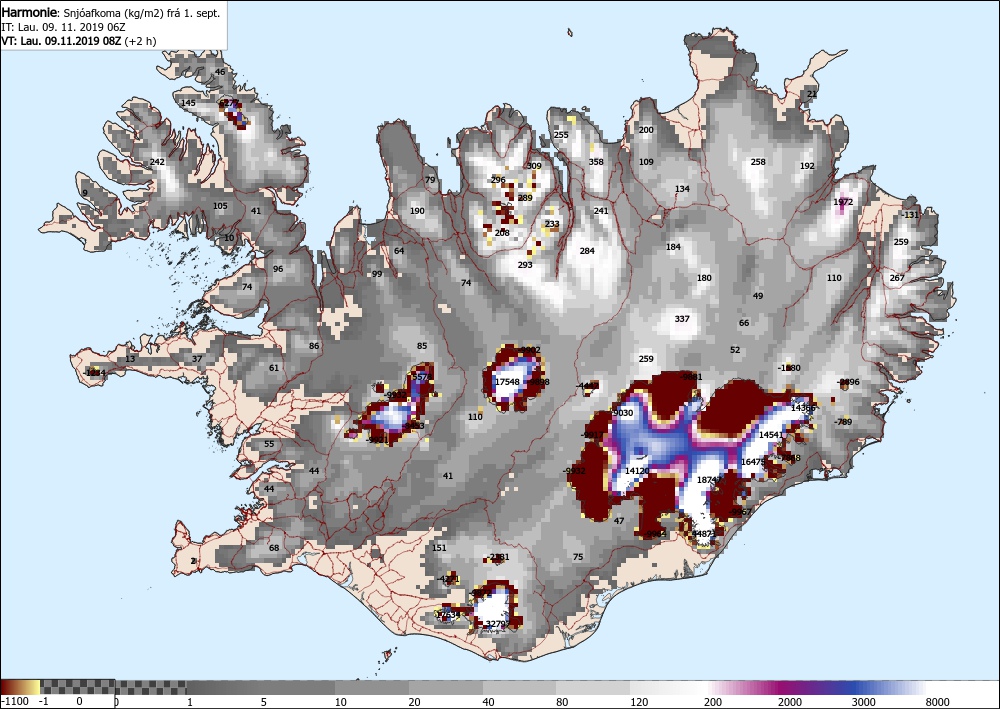
Task: Click the legend label -1100
Action: (15, 702)
